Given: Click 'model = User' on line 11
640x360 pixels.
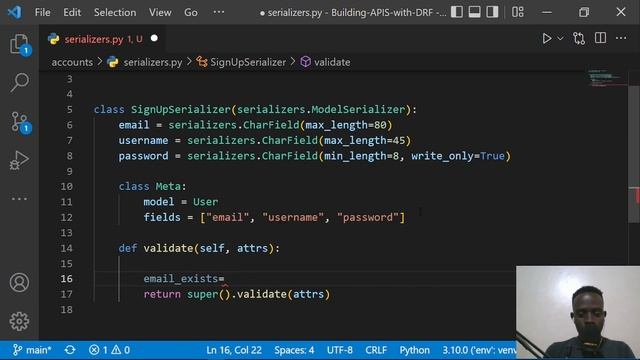Looking at the screenshot, I should tap(181, 202).
